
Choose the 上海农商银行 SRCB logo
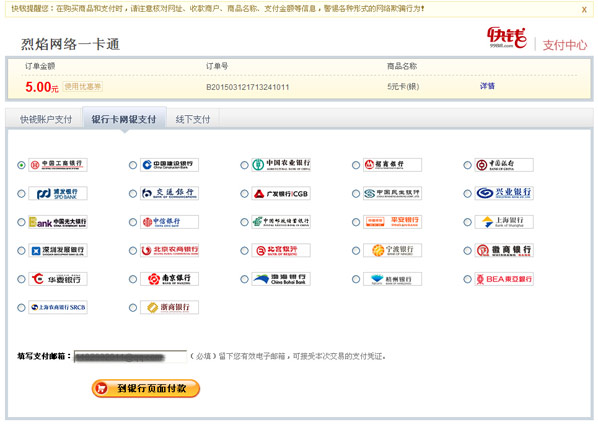click(58, 307)
